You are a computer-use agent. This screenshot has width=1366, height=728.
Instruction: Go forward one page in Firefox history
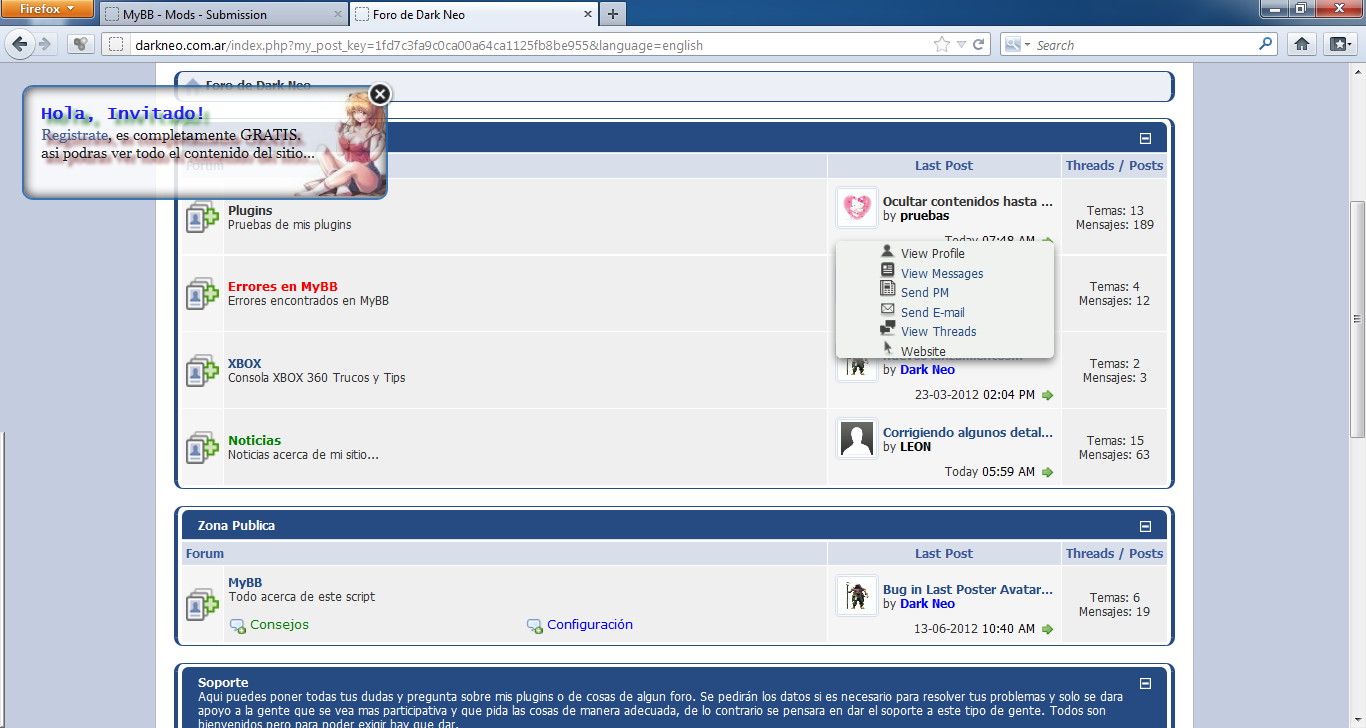pyautogui.click(x=45, y=44)
